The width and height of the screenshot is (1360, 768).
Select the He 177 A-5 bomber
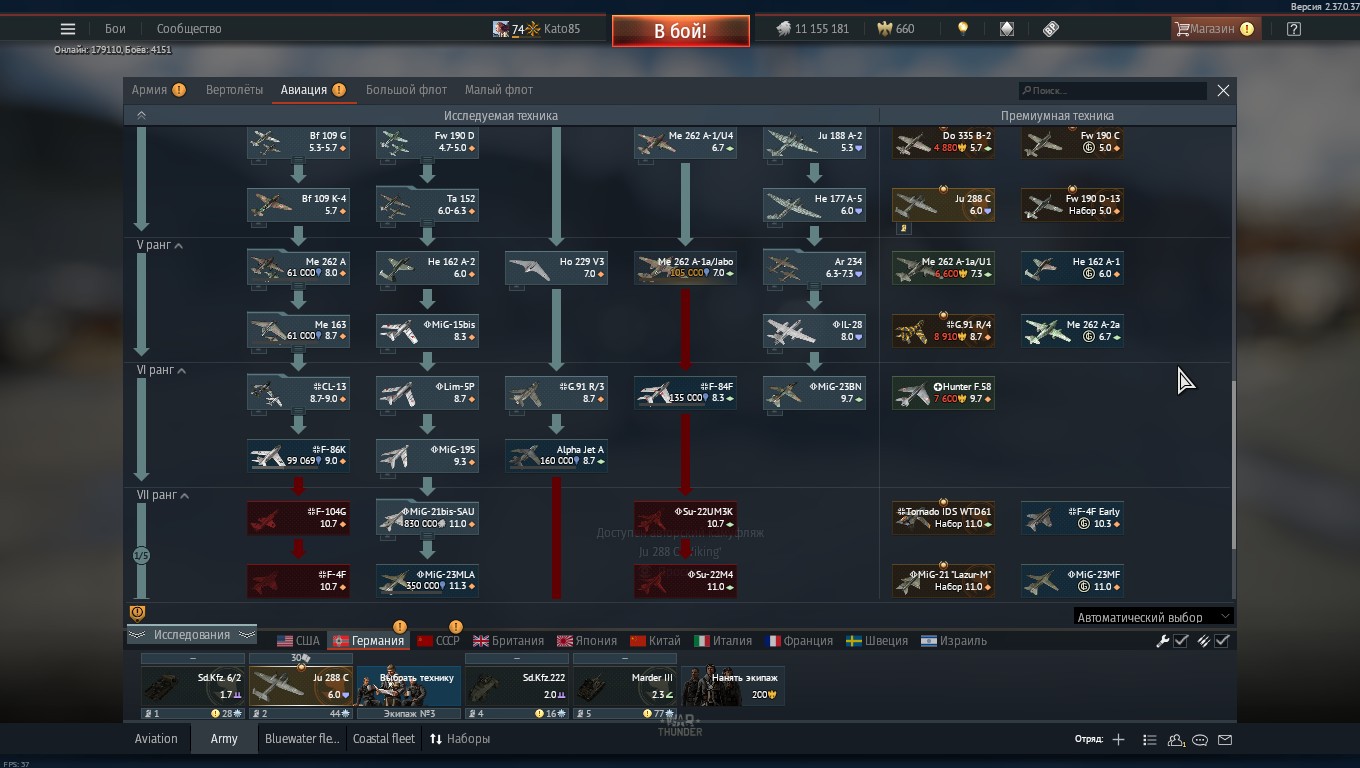(x=814, y=205)
